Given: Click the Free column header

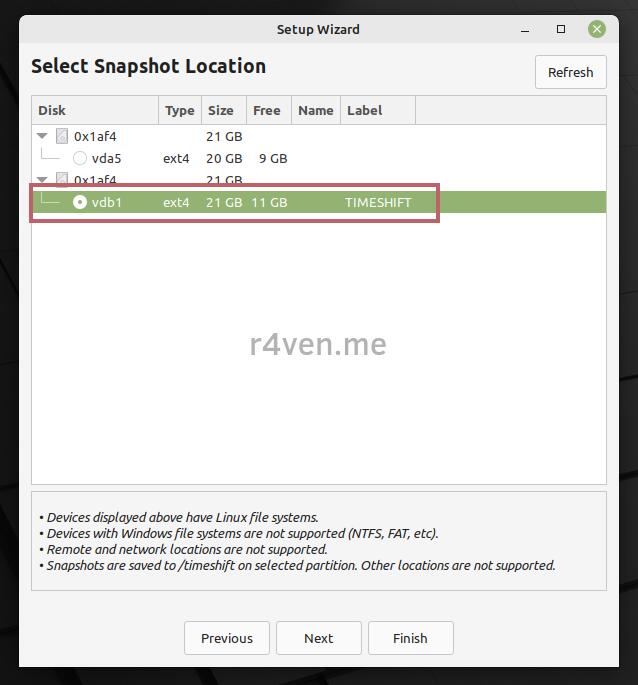Looking at the screenshot, I should [x=267, y=110].
